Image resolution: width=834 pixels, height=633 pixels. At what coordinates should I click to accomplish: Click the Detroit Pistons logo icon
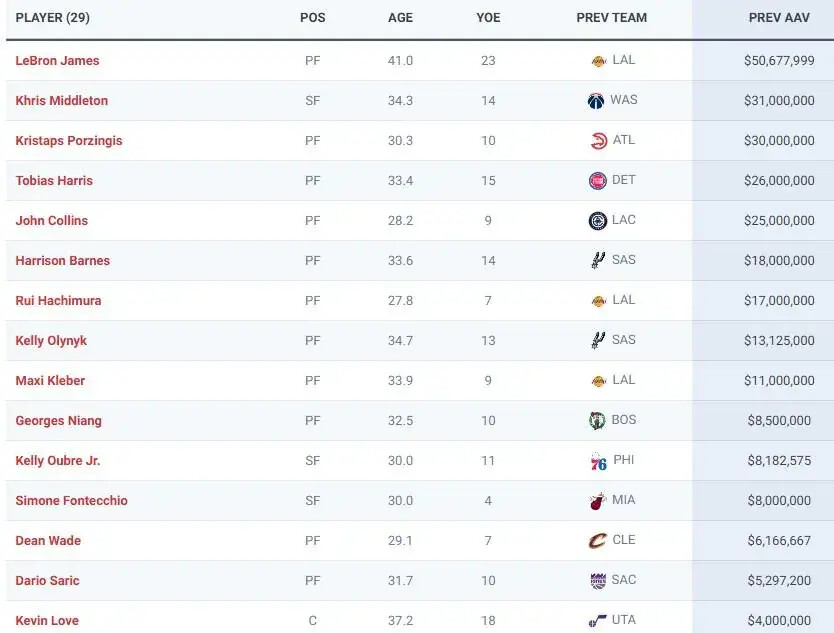(x=598, y=181)
